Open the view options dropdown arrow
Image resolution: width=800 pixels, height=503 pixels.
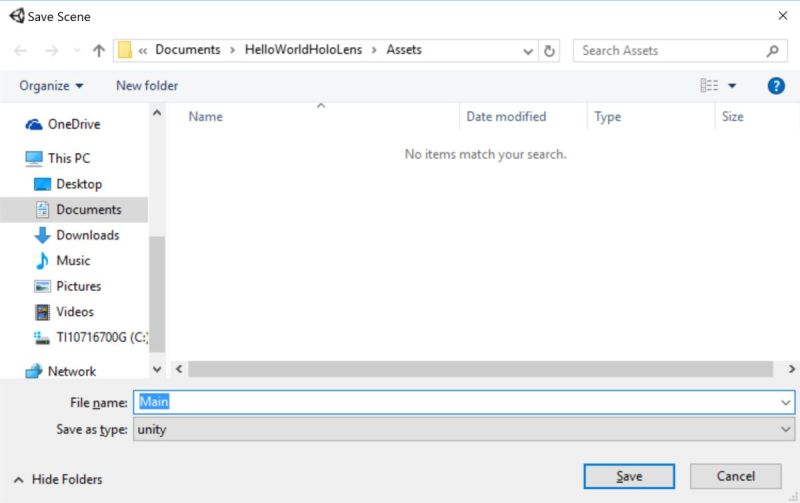(x=732, y=86)
